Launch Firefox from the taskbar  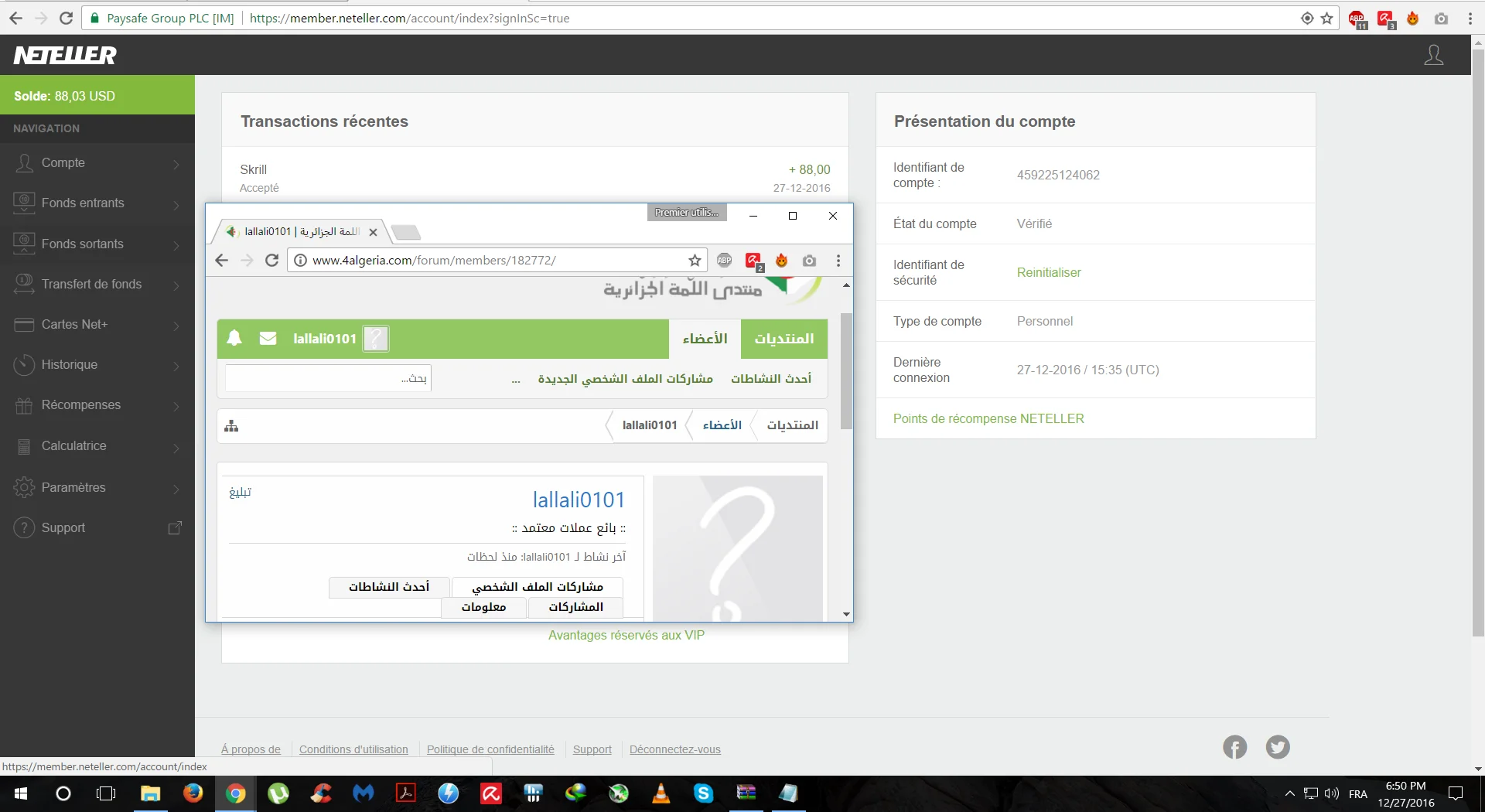click(193, 793)
